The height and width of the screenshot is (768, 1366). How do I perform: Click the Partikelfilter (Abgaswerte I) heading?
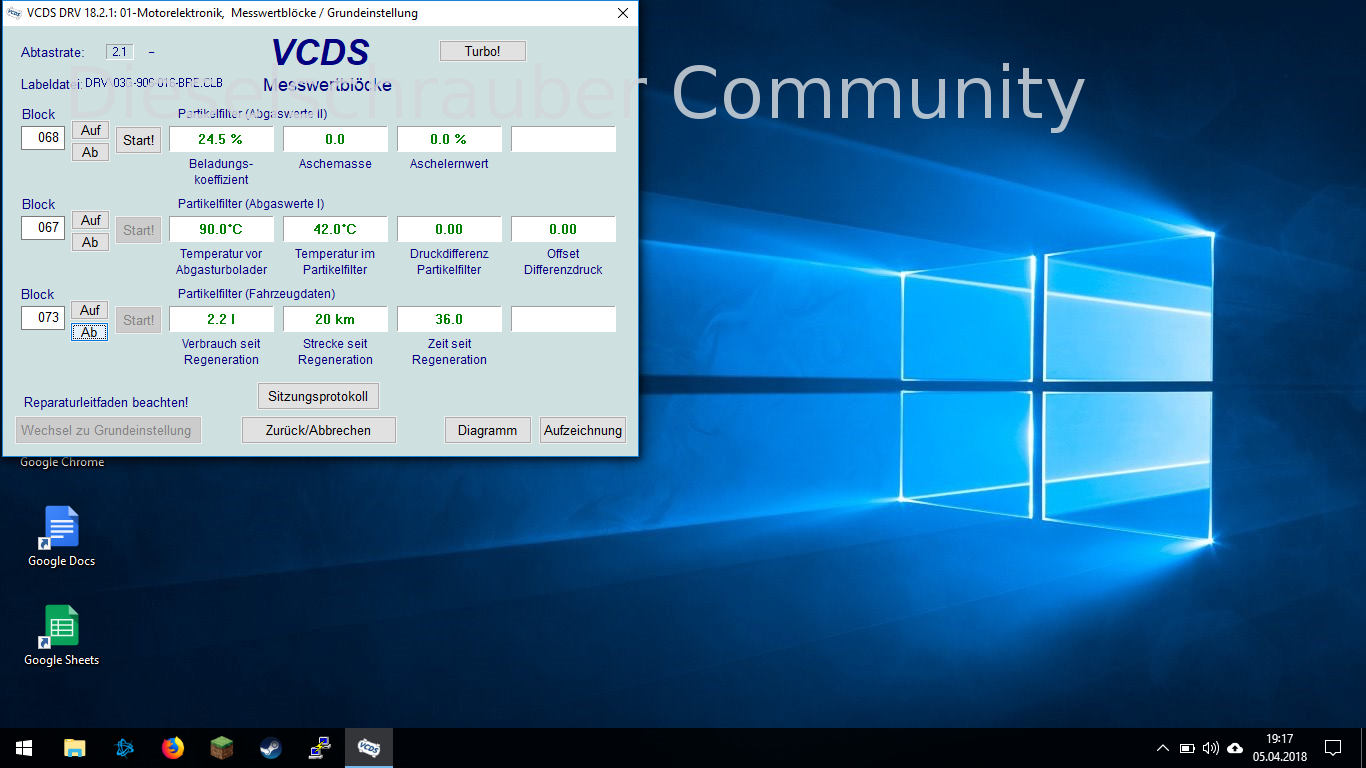[x=251, y=204]
